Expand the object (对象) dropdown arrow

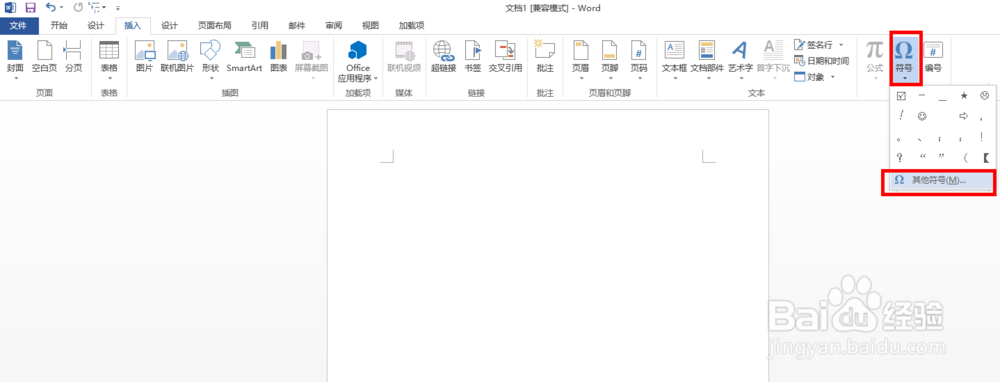coord(833,77)
